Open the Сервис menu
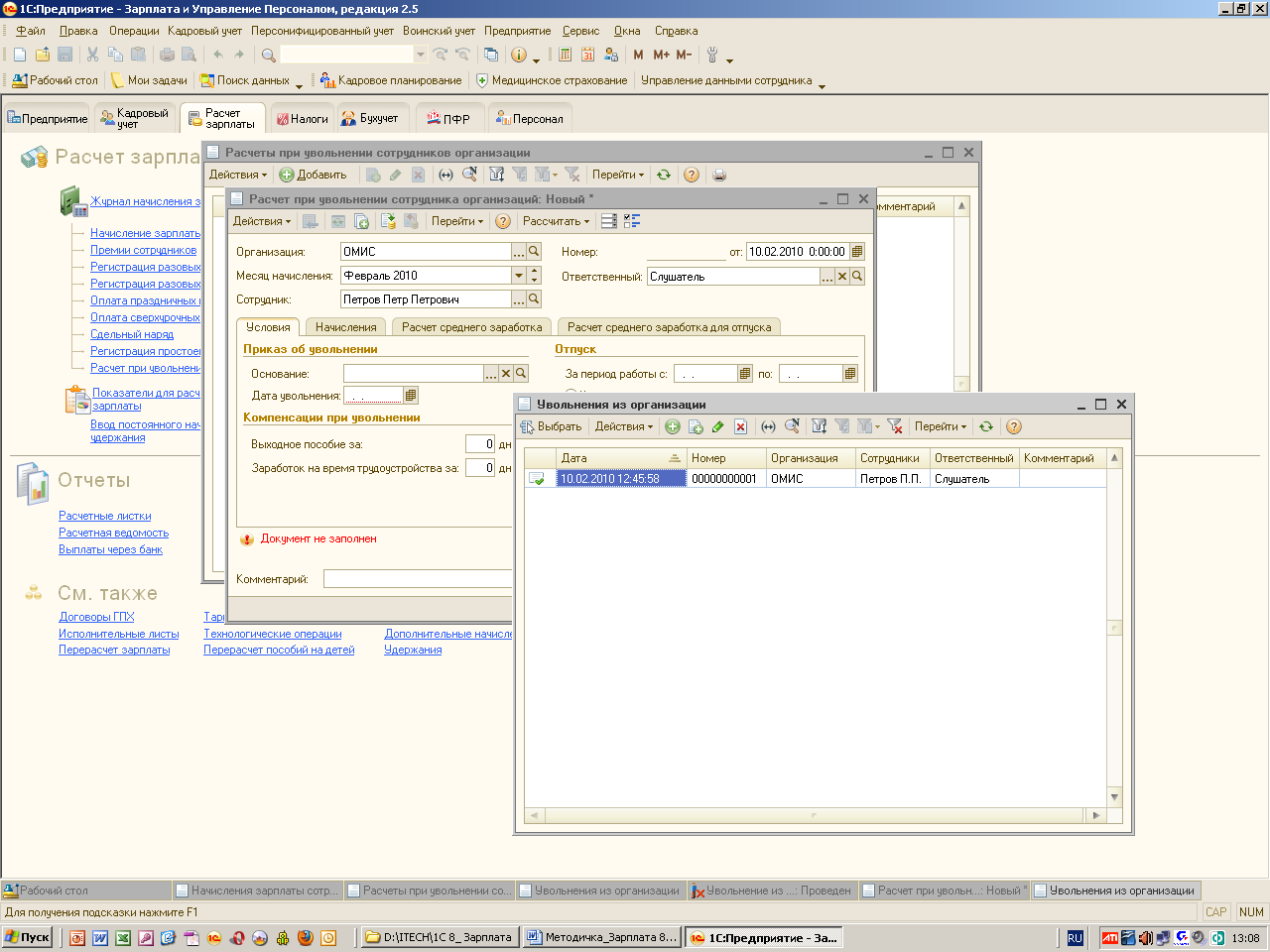The height and width of the screenshot is (952, 1270). tap(580, 31)
